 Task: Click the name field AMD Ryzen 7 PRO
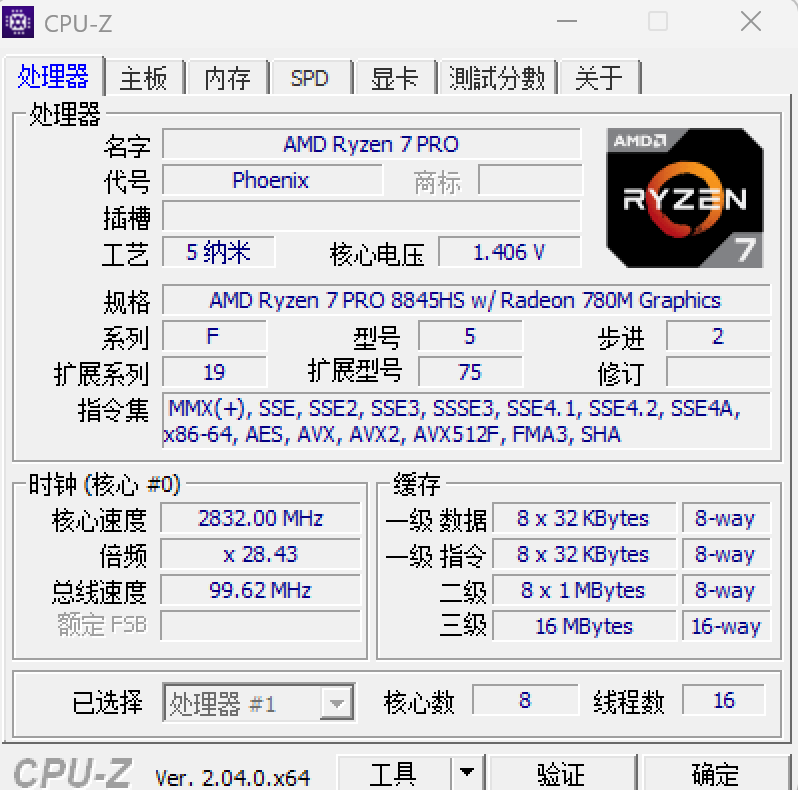[x=372, y=144]
